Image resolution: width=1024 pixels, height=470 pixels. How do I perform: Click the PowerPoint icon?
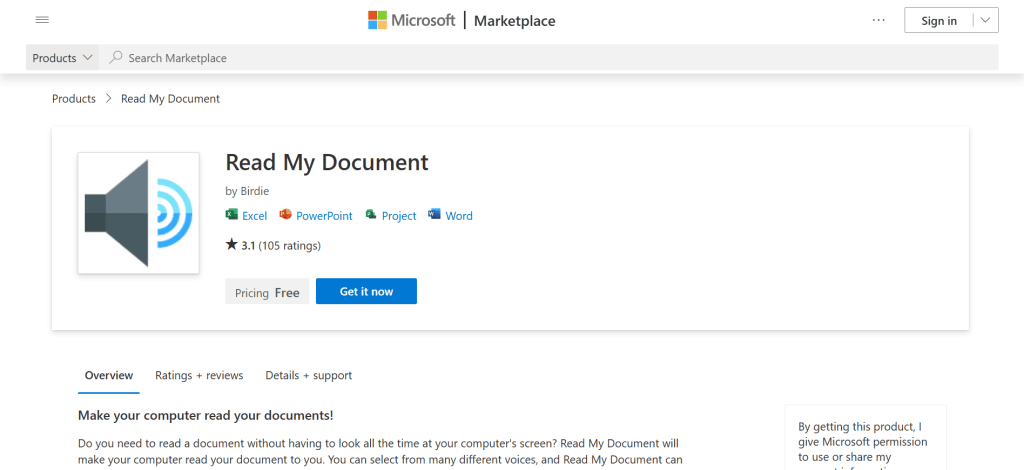[285, 215]
